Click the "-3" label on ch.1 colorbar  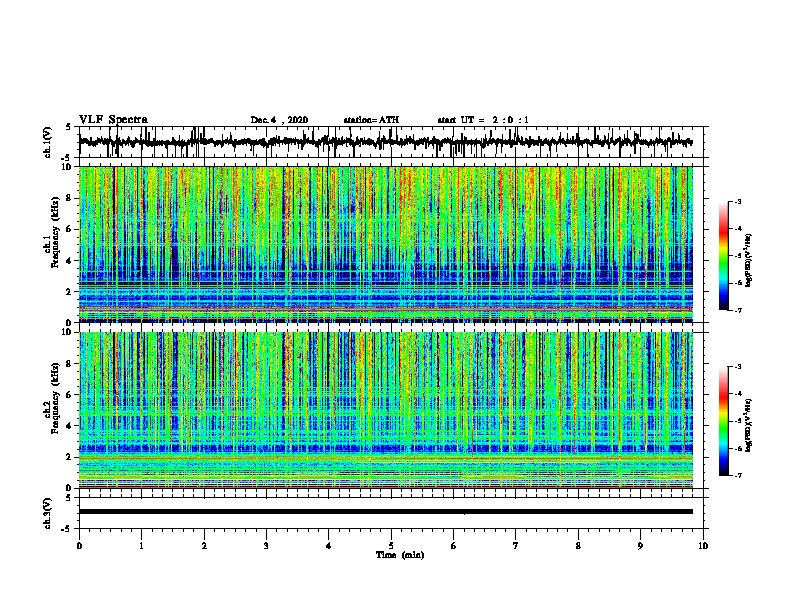point(737,202)
